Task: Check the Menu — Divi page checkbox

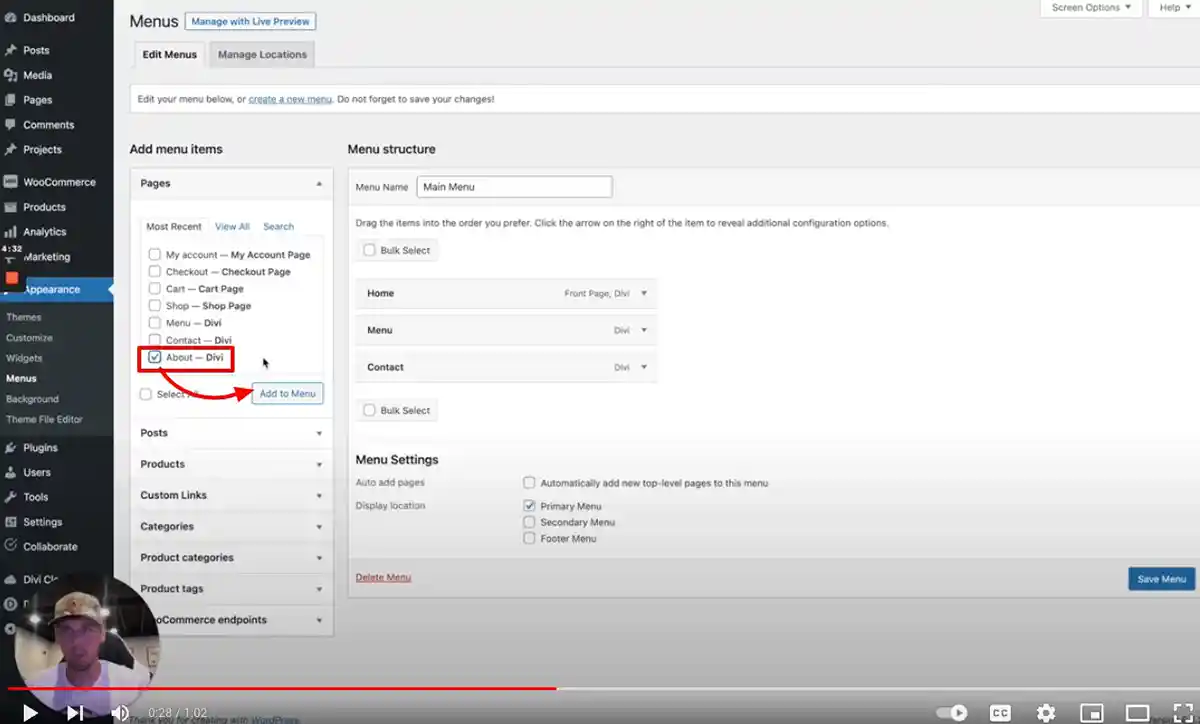Action: (x=155, y=323)
